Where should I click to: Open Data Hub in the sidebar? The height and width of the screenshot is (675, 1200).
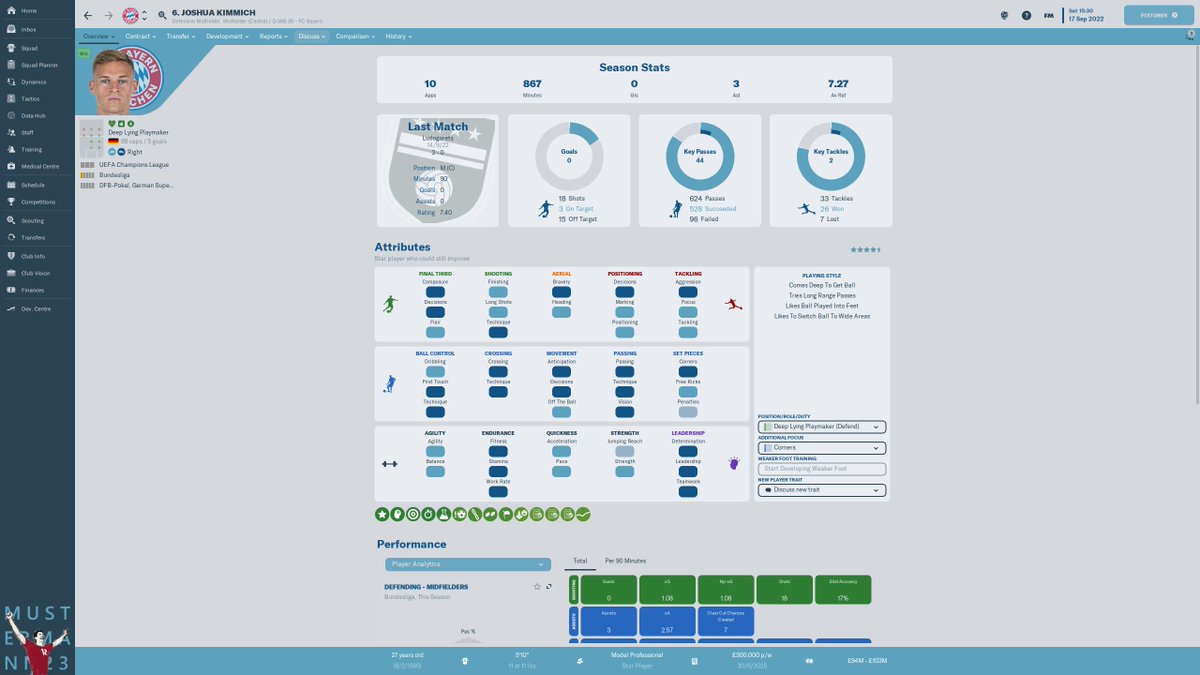[36, 116]
